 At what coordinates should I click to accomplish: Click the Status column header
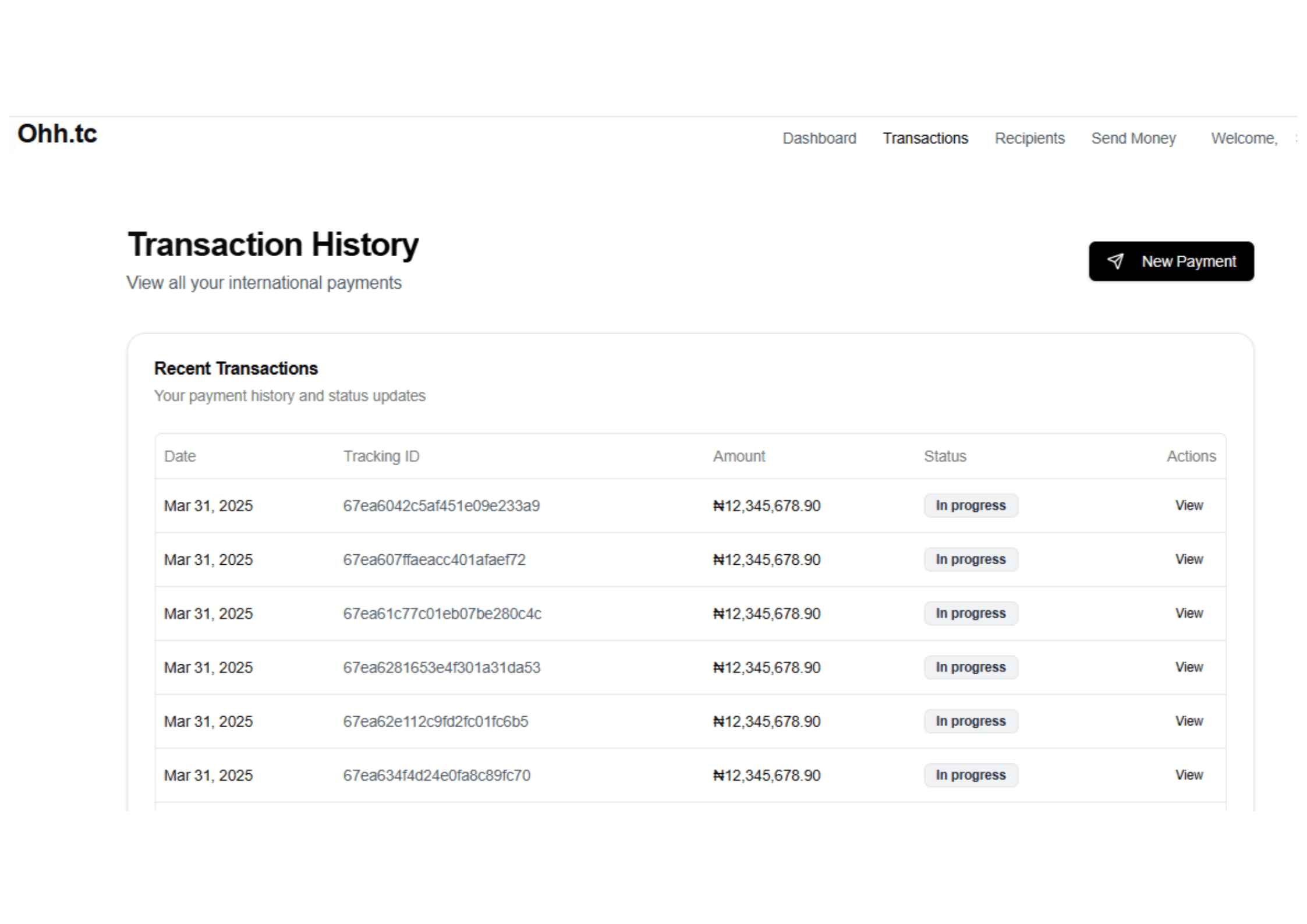coord(944,456)
